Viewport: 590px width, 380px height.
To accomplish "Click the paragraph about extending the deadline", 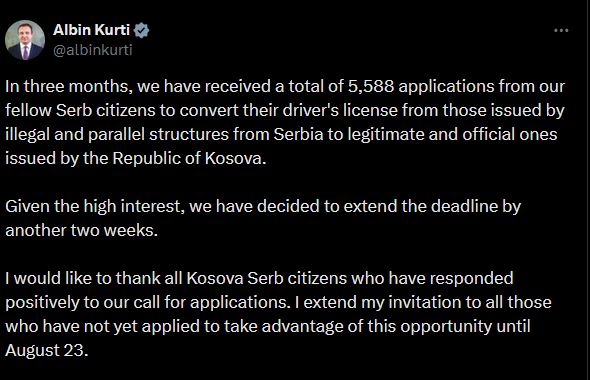I will click(x=263, y=218).
